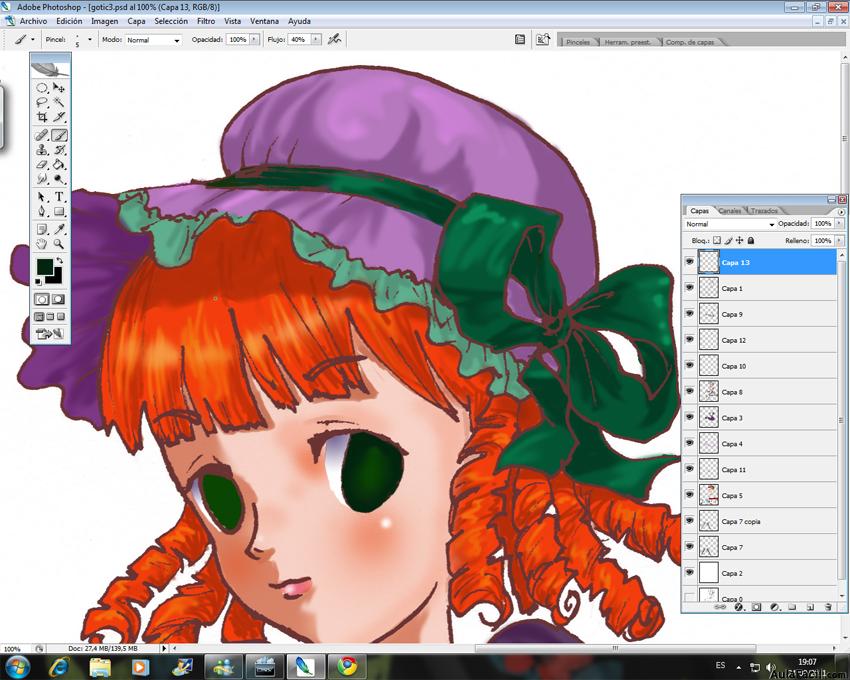Create a new adjustment layer
This screenshot has height=680, width=850.
point(775,607)
